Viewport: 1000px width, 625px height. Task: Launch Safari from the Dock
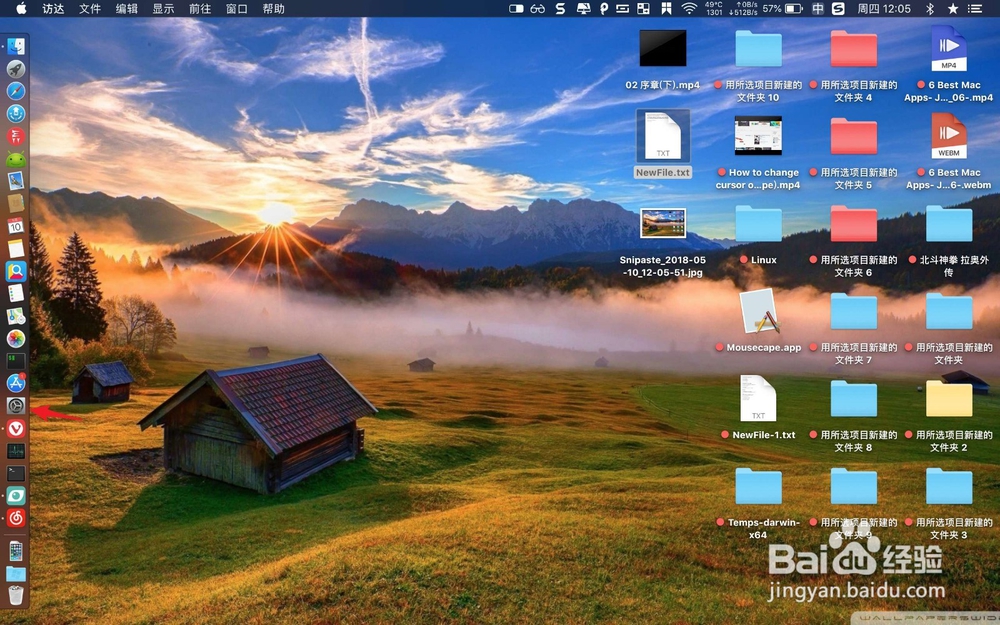pos(16,90)
